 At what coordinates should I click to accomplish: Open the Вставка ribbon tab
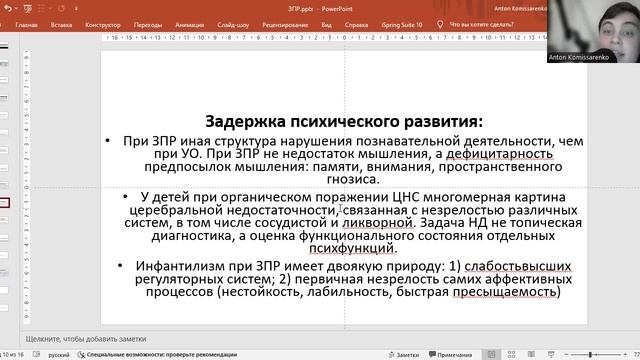pos(61,25)
